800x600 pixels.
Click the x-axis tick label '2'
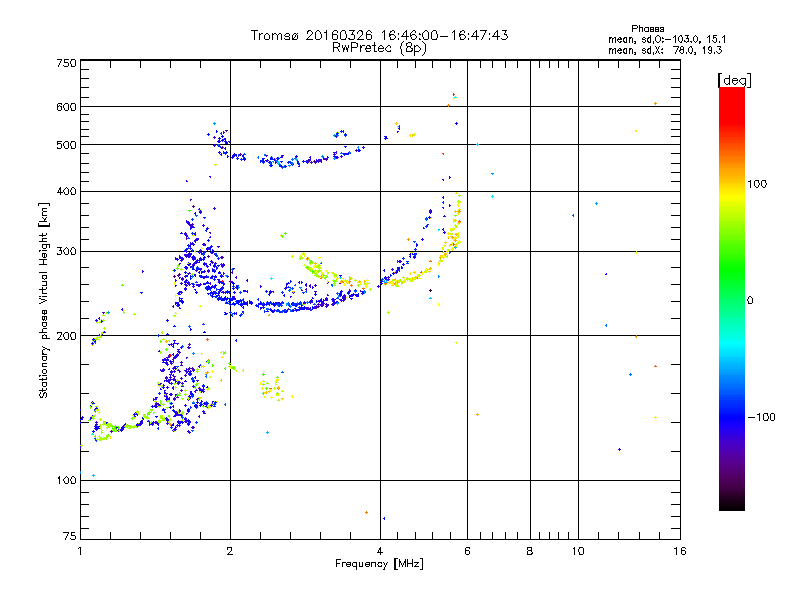tap(230, 551)
